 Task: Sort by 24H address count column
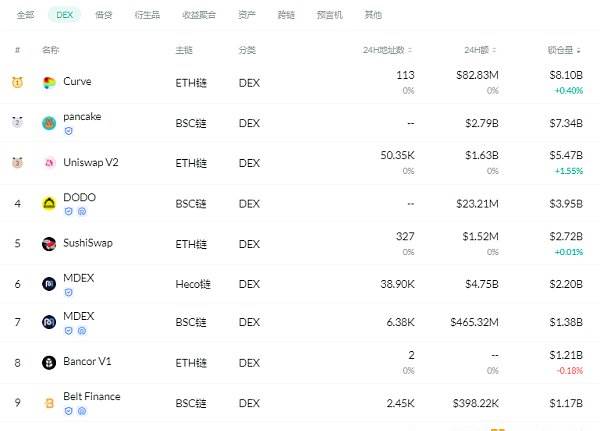[x=387, y=50]
